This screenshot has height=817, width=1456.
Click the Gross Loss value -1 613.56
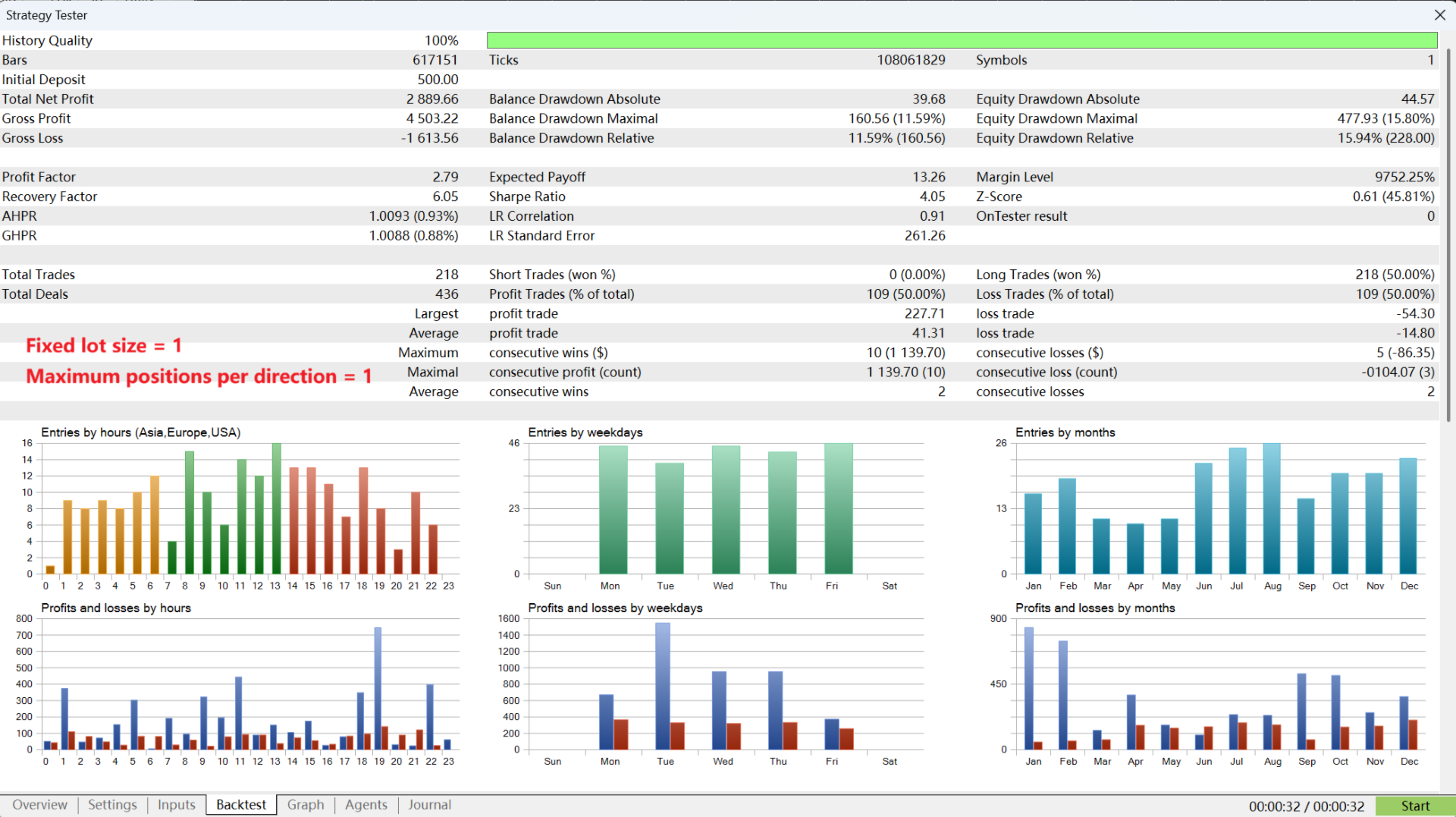pos(429,139)
